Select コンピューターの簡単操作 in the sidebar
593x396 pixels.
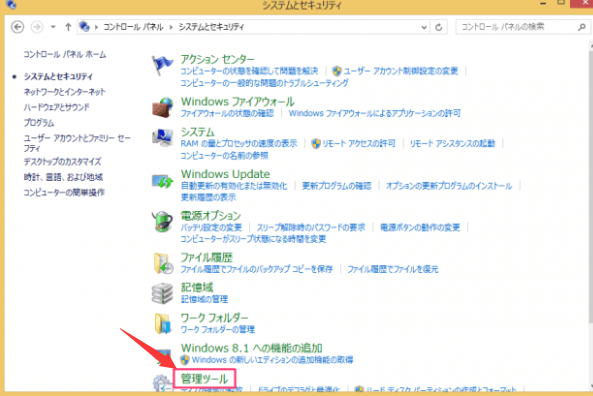(x=64, y=193)
